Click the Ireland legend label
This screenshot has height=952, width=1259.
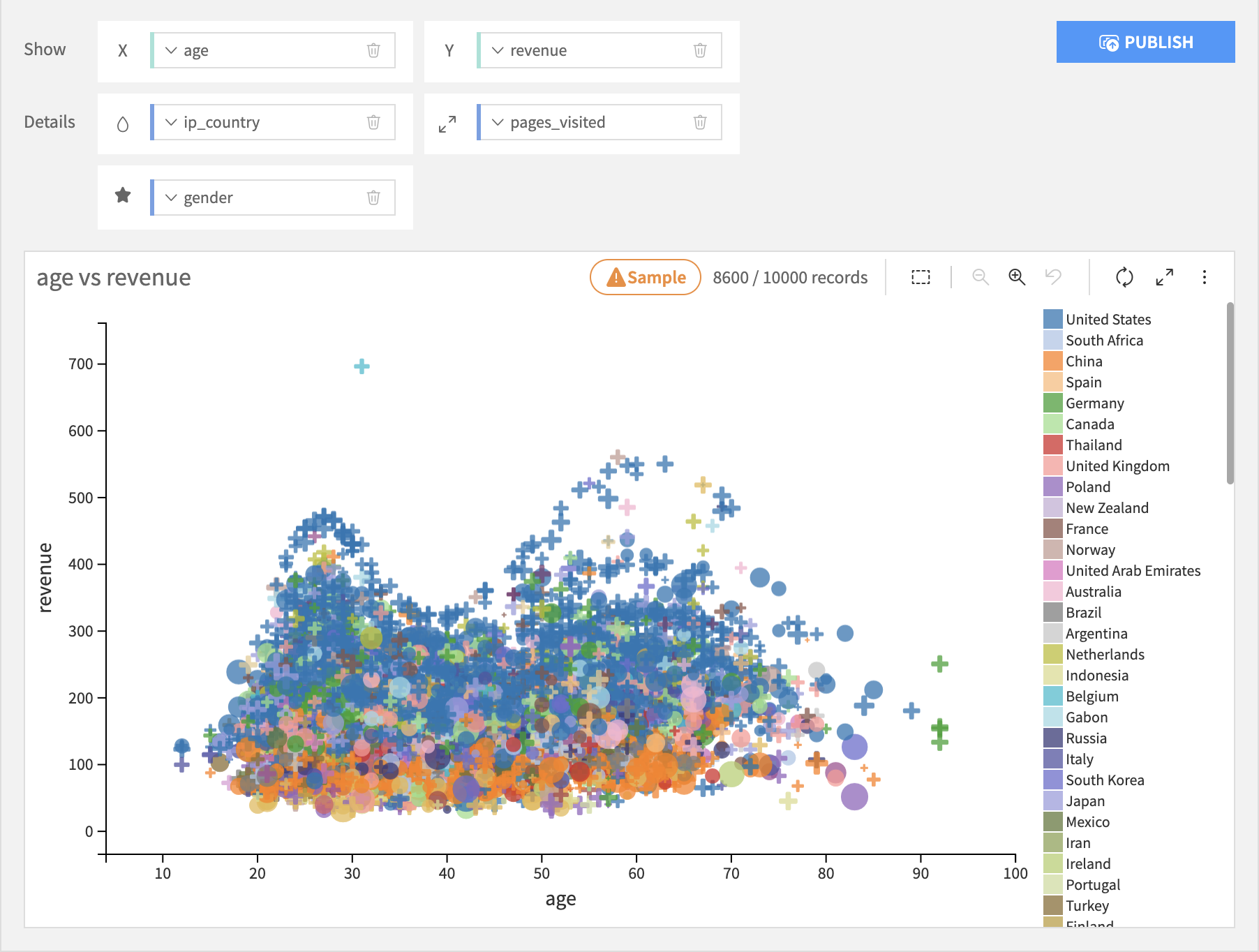click(x=1088, y=863)
